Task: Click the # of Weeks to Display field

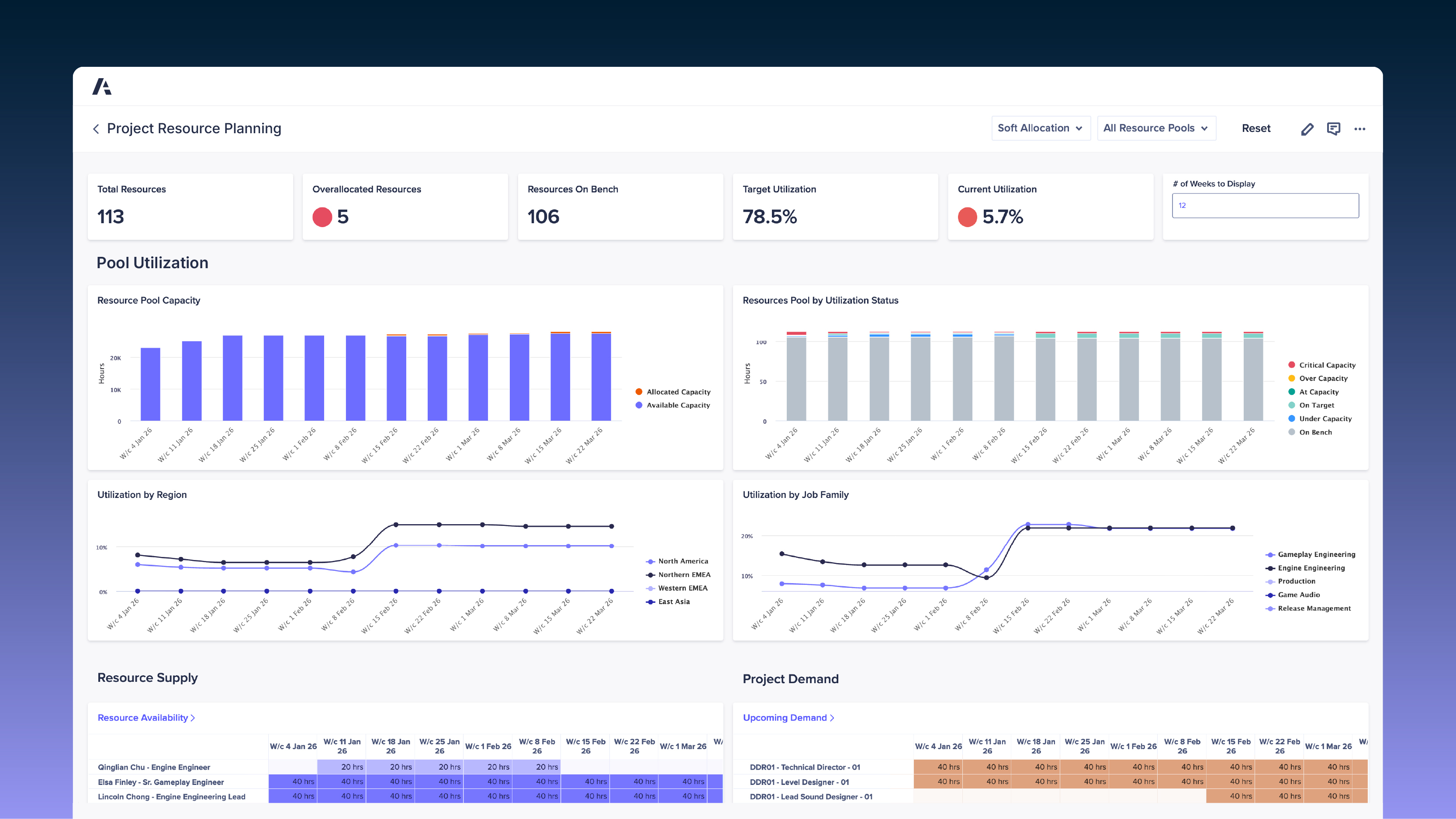Action: coord(1265,205)
